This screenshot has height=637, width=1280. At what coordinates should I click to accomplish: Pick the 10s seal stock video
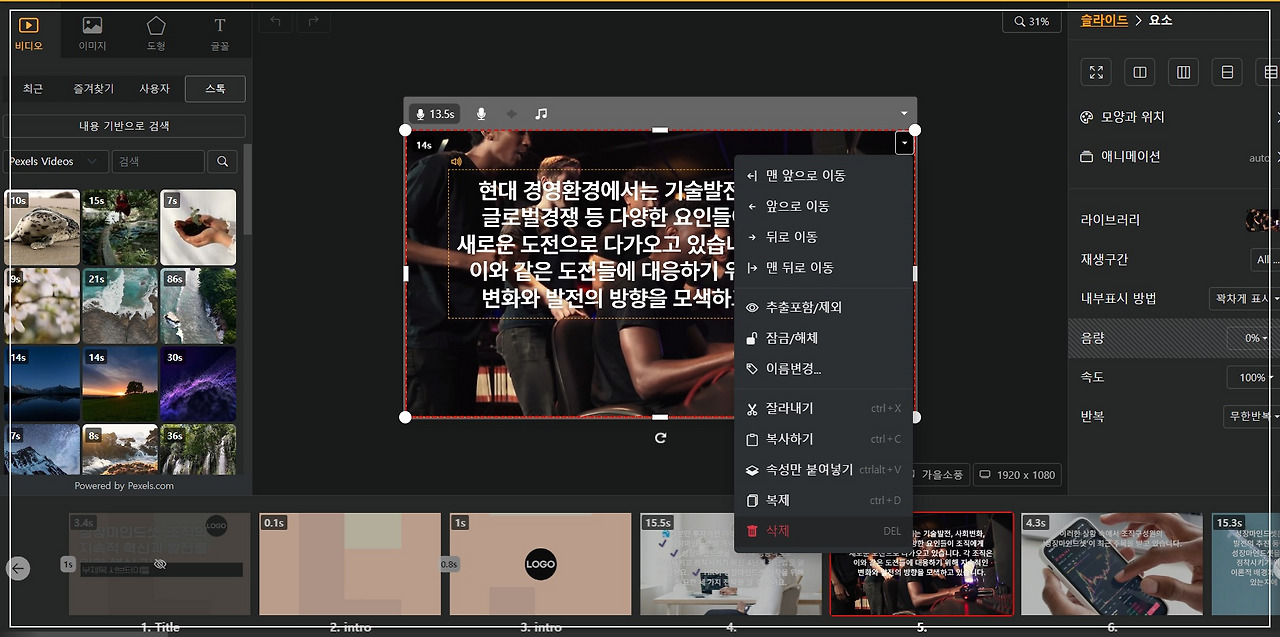[42, 227]
